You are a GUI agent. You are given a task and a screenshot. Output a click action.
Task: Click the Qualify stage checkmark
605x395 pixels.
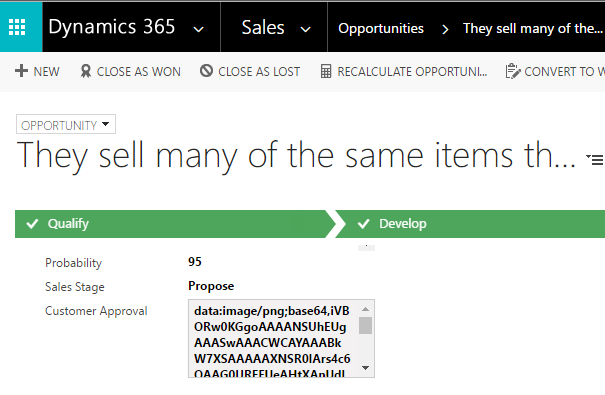[32, 224]
